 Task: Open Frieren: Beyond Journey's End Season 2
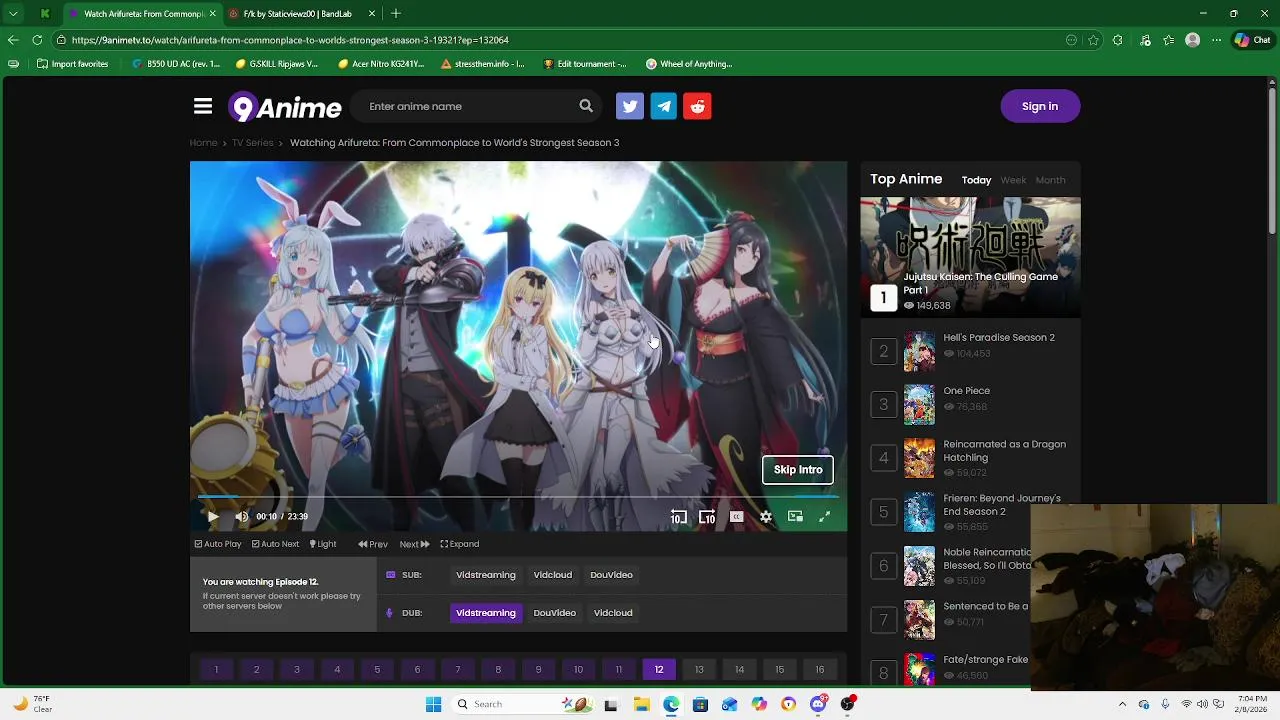1002,505
